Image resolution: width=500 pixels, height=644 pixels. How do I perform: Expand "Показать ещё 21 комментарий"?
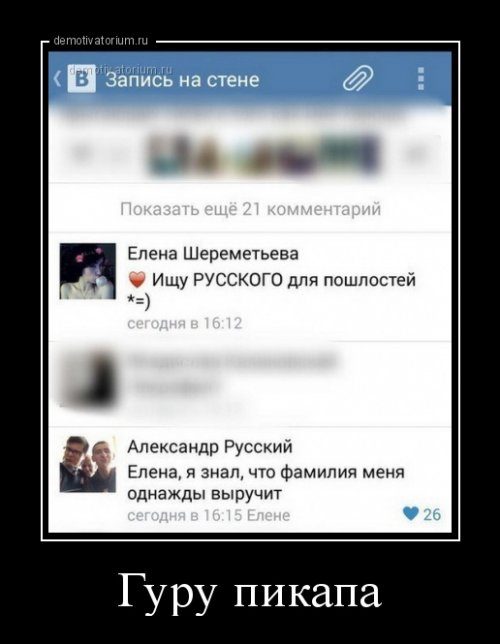(251, 209)
